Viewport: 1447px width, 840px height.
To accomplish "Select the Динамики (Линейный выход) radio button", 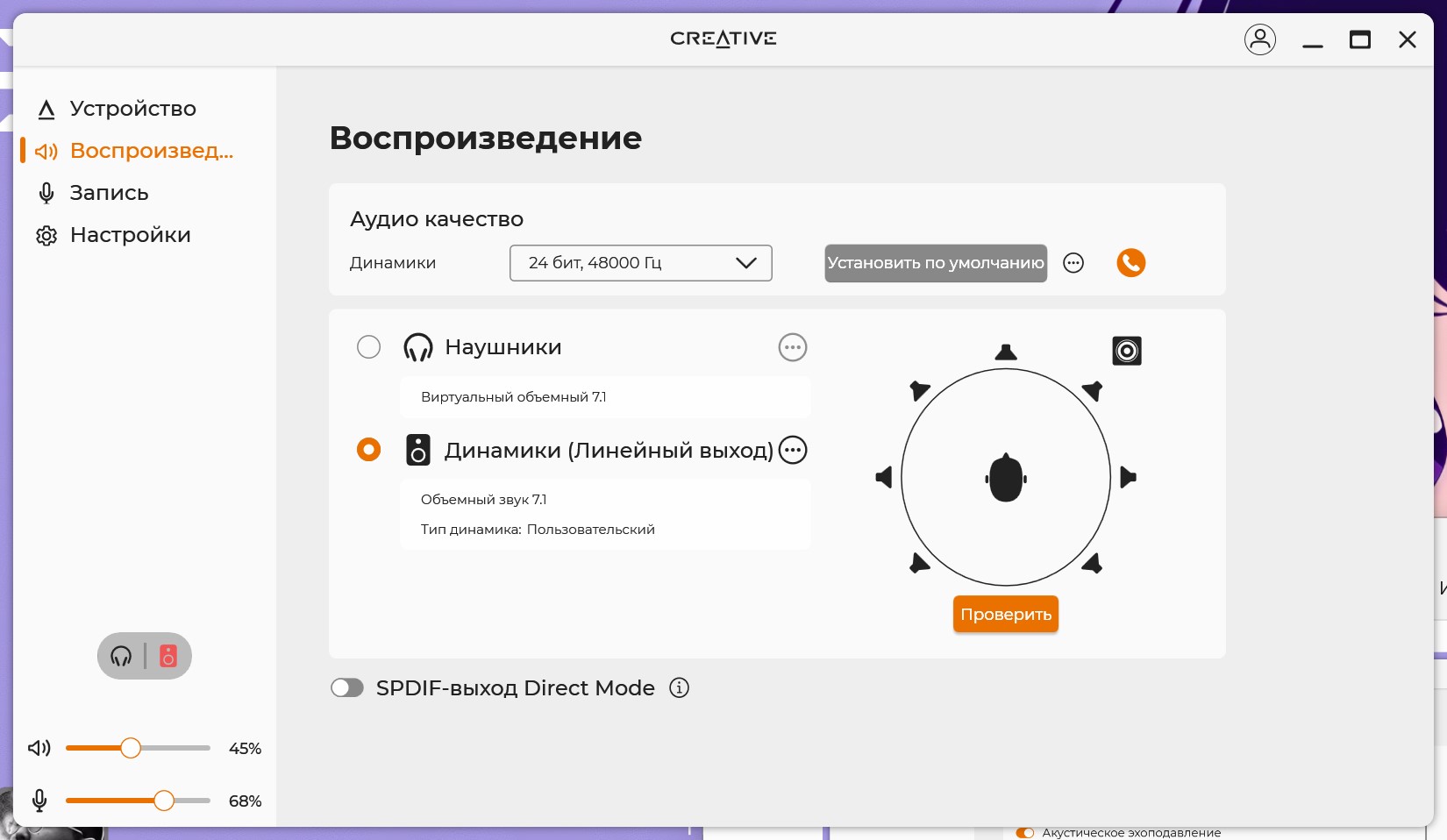I will tap(369, 450).
